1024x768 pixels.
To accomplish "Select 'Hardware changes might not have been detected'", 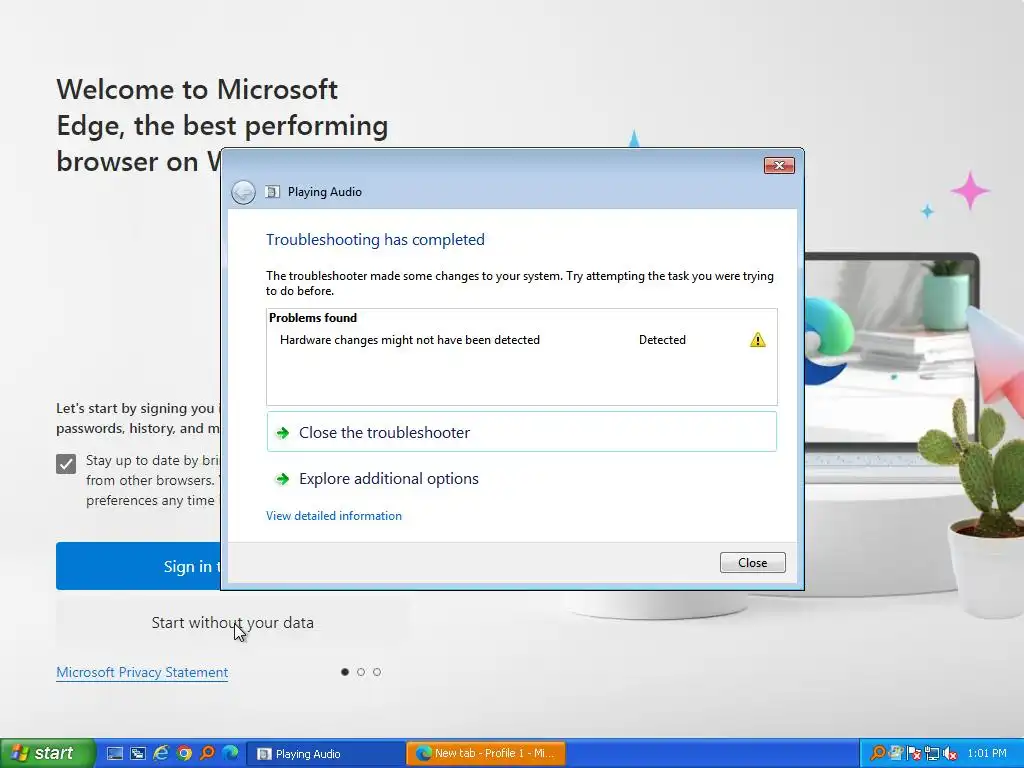I will point(409,340).
